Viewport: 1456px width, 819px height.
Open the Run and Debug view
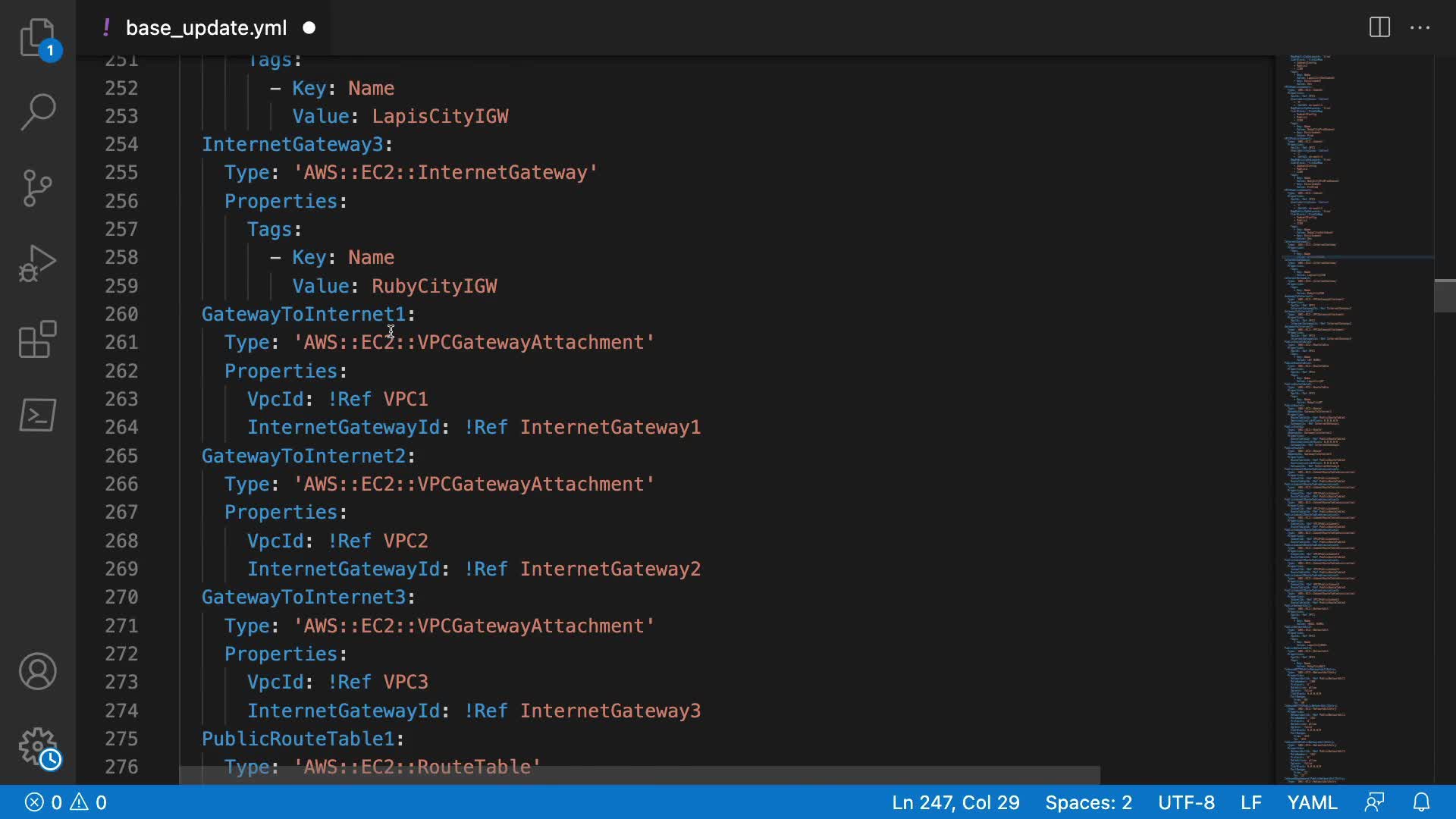click(37, 263)
